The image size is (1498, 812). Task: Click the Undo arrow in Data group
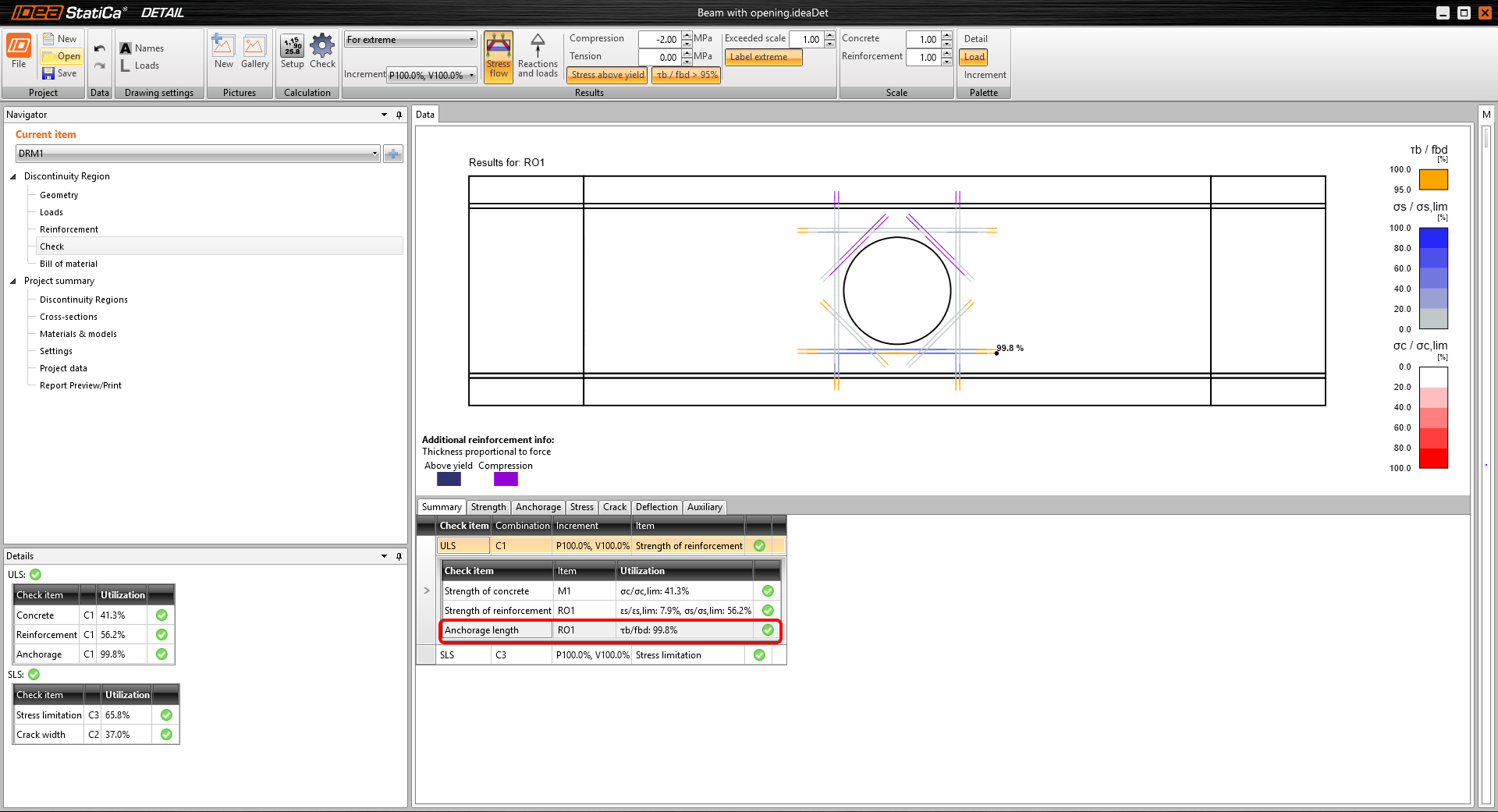[100, 48]
